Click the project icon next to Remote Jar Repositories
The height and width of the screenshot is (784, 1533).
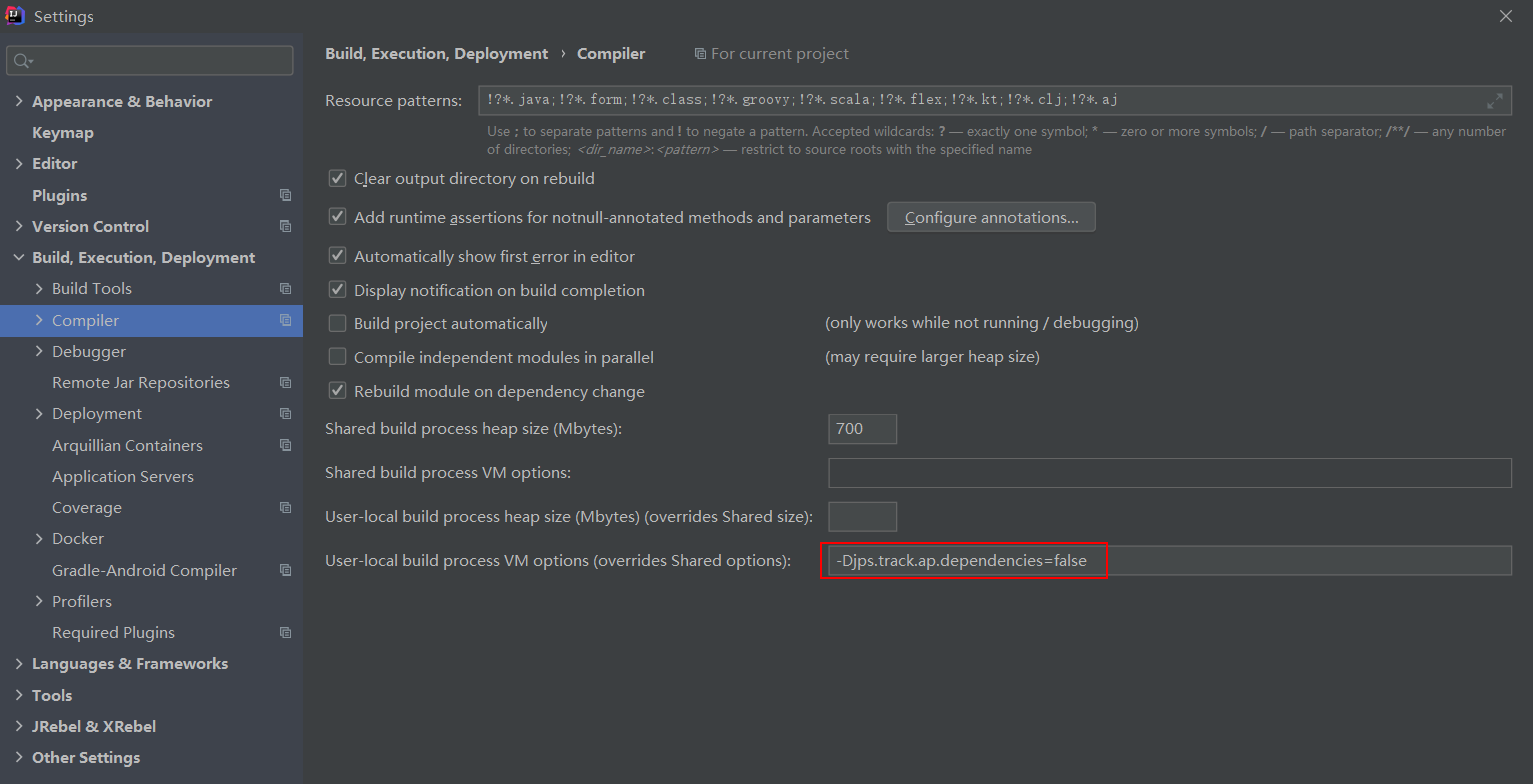click(285, 382)
